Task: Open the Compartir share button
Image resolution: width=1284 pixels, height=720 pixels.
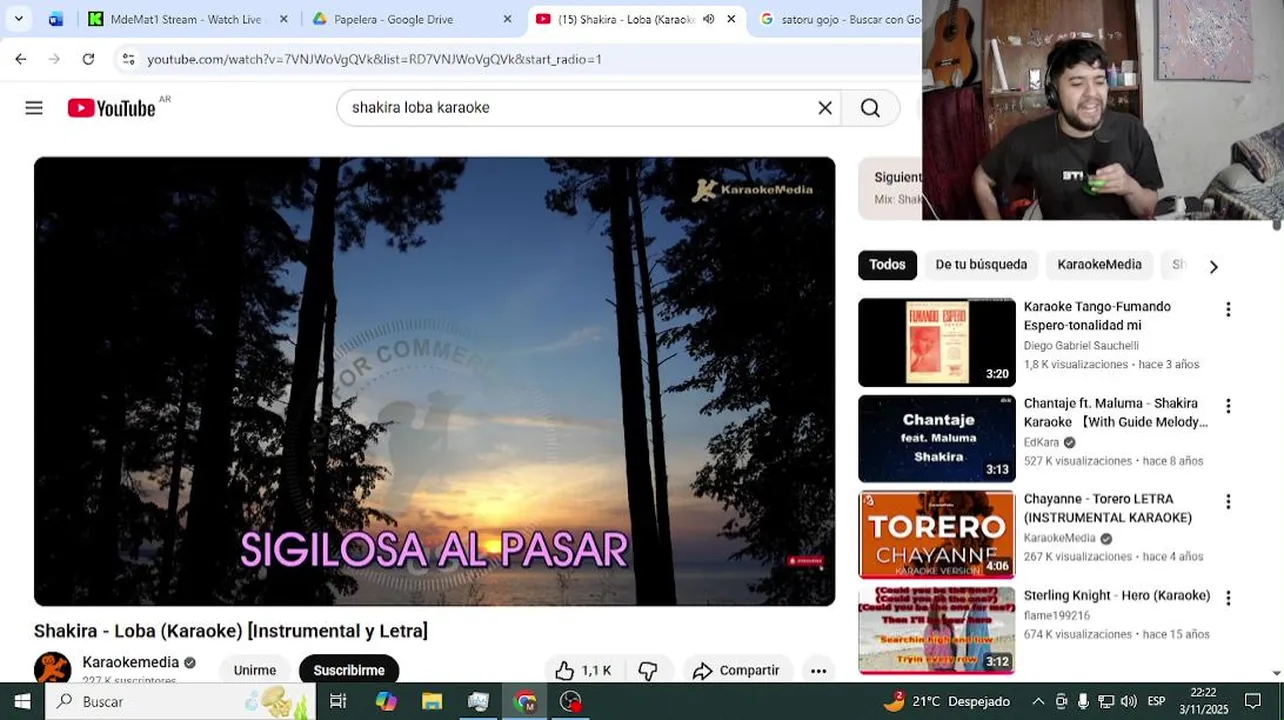Action: [x=736, y=671]
